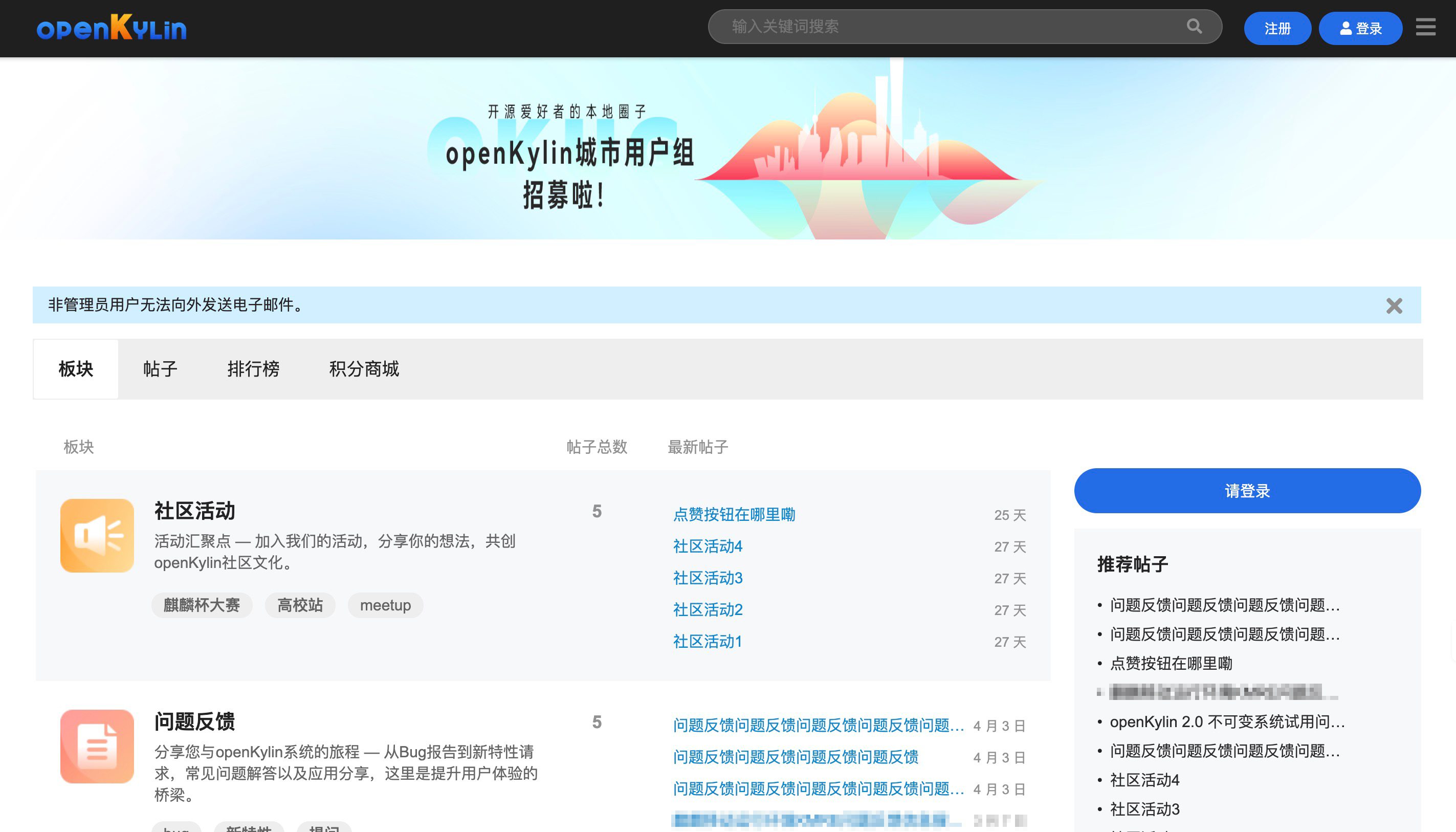The width and height of the screenshot is (1456, 832).
Task: Click the 社区活动 board description text
Action: click(x=335, y=552)
